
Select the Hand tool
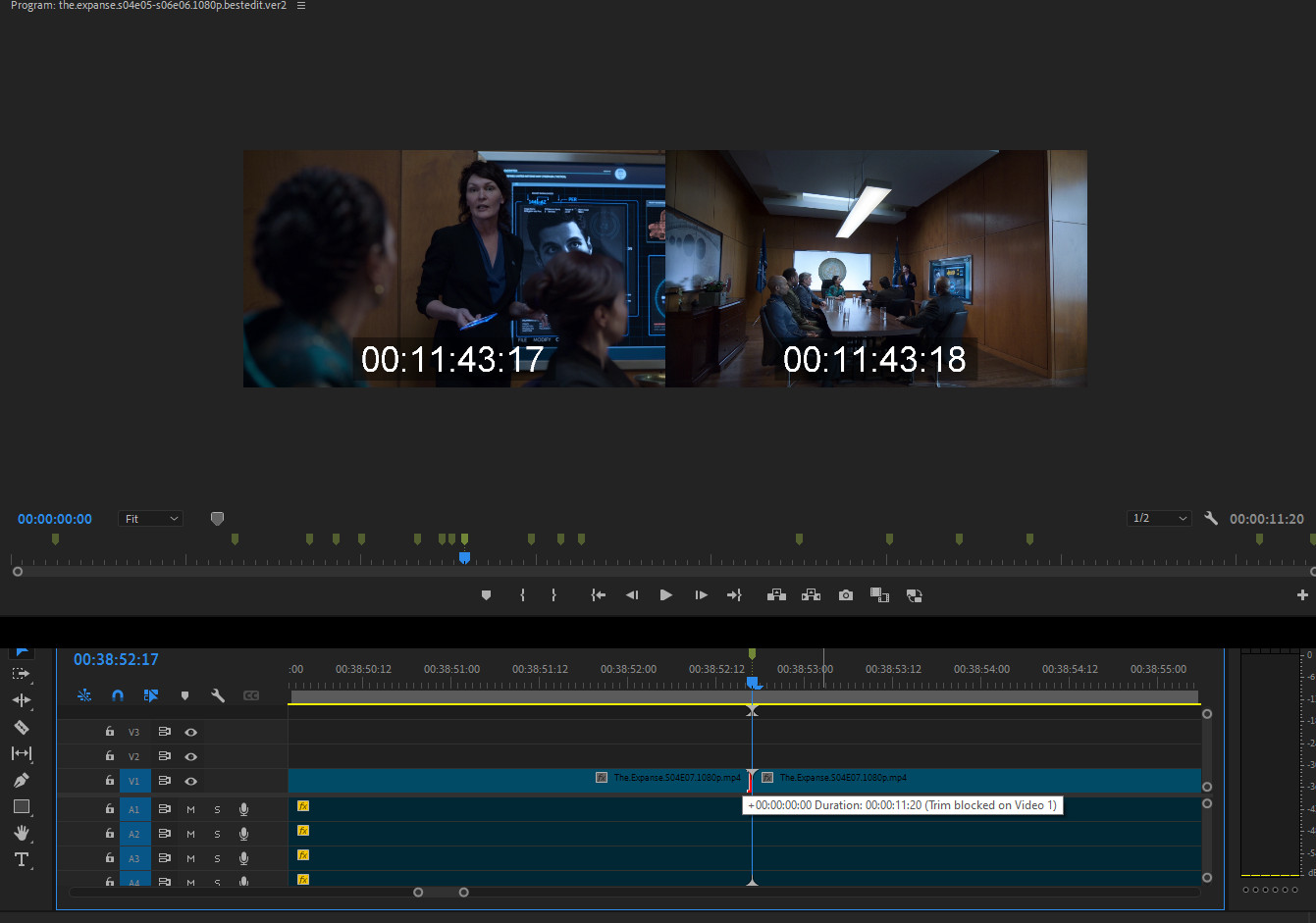pyautogui.click(x=21, y=833)
